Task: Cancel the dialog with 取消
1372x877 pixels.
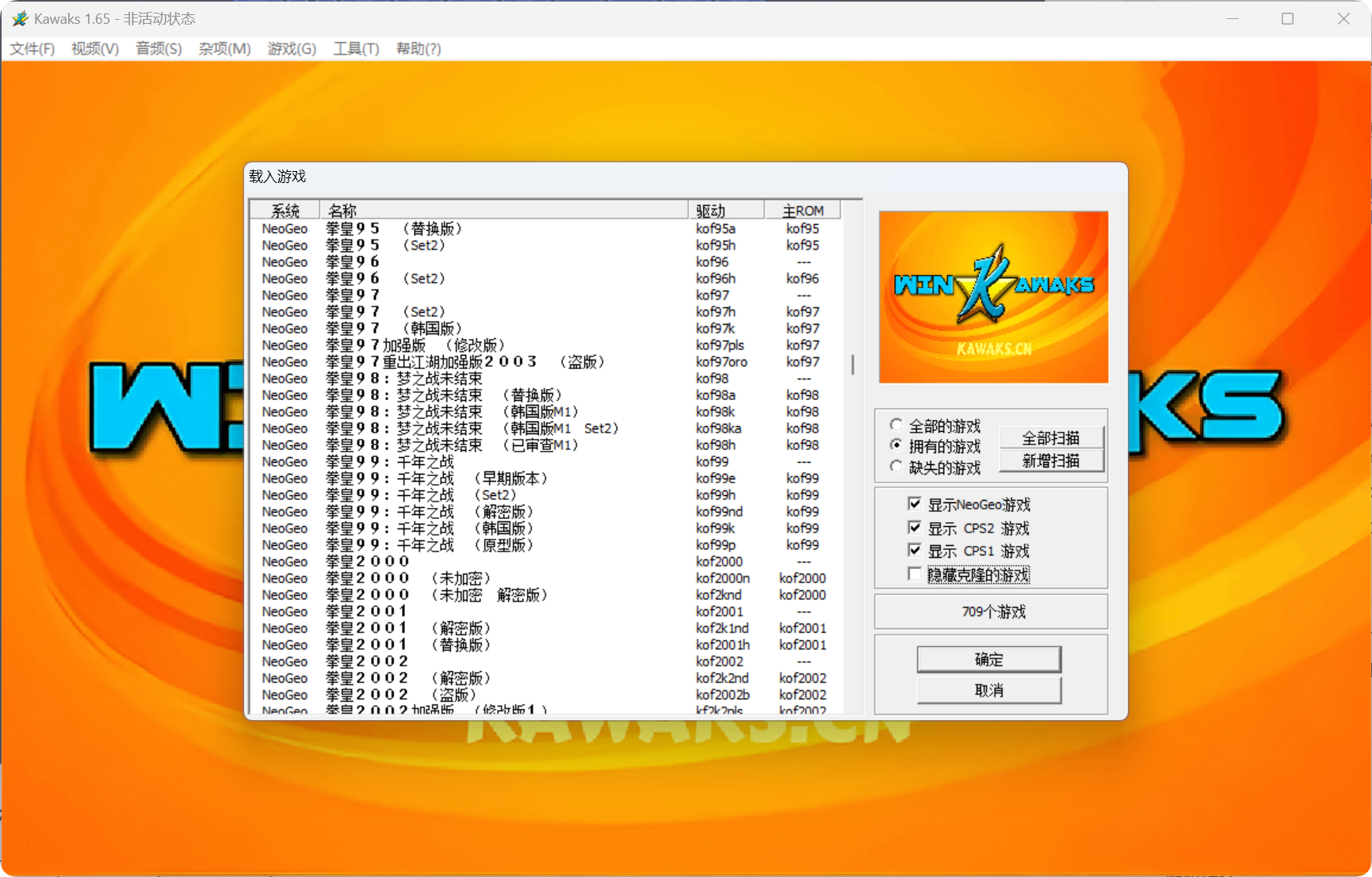Action: 989,690
